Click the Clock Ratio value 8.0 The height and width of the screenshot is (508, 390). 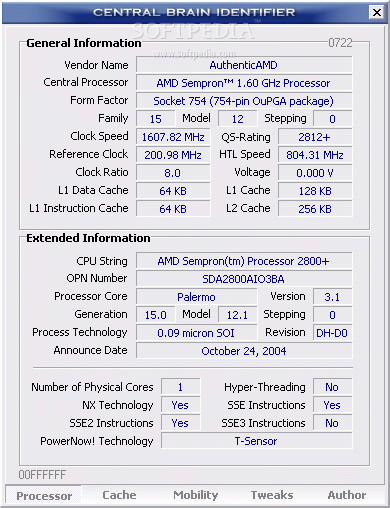pyautogui.click(x=173, y=173)
